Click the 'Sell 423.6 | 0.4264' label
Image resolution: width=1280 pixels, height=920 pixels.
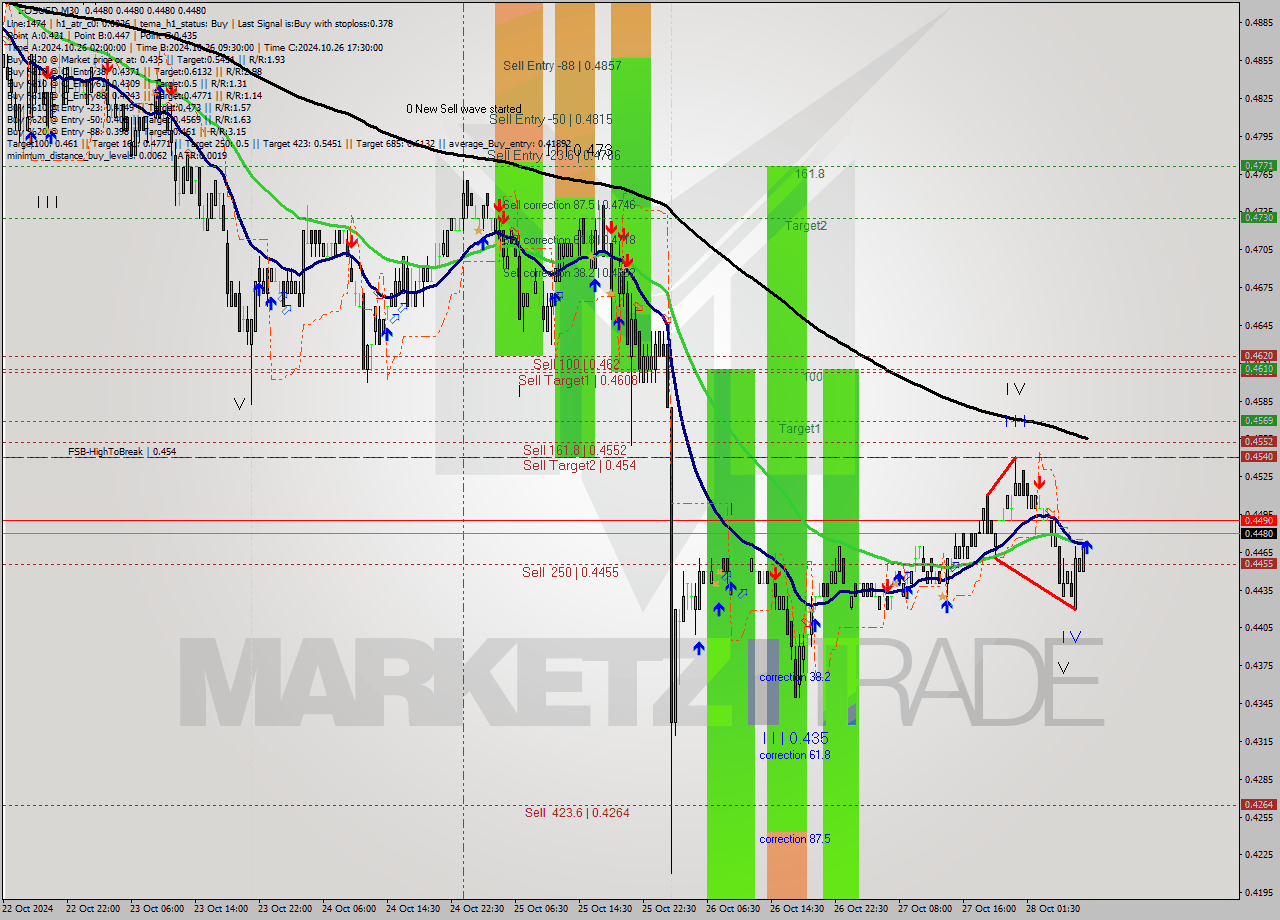click(577, 813)
